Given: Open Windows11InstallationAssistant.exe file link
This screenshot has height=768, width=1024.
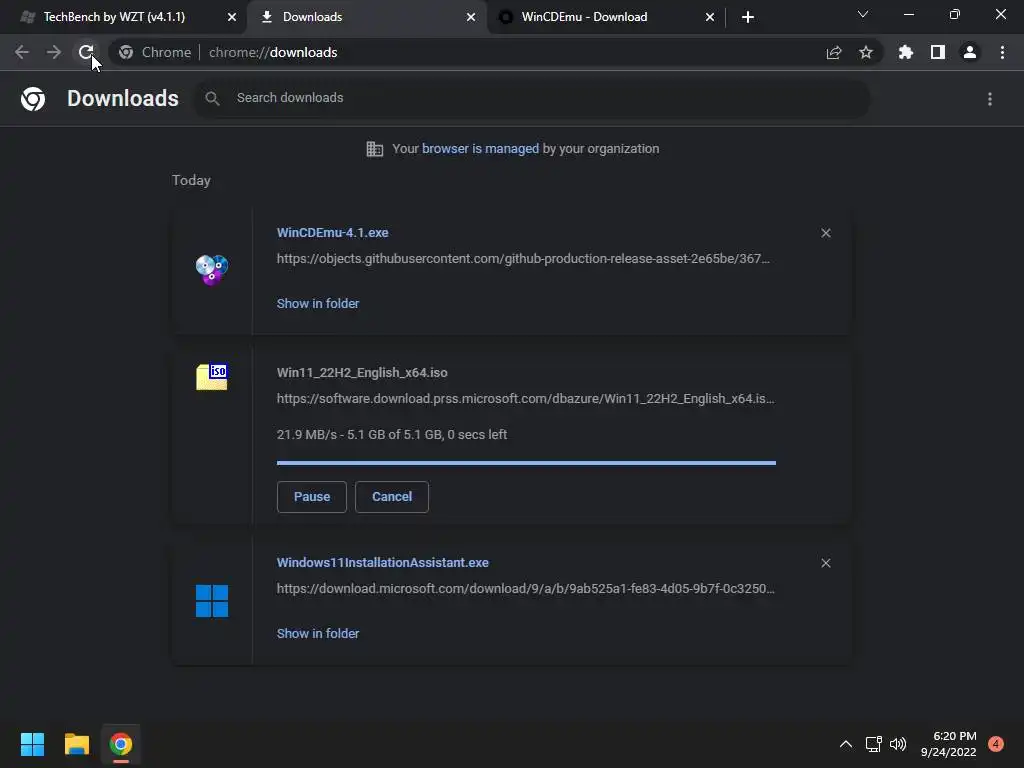Looking at the screenshot, I should [383, 562].
